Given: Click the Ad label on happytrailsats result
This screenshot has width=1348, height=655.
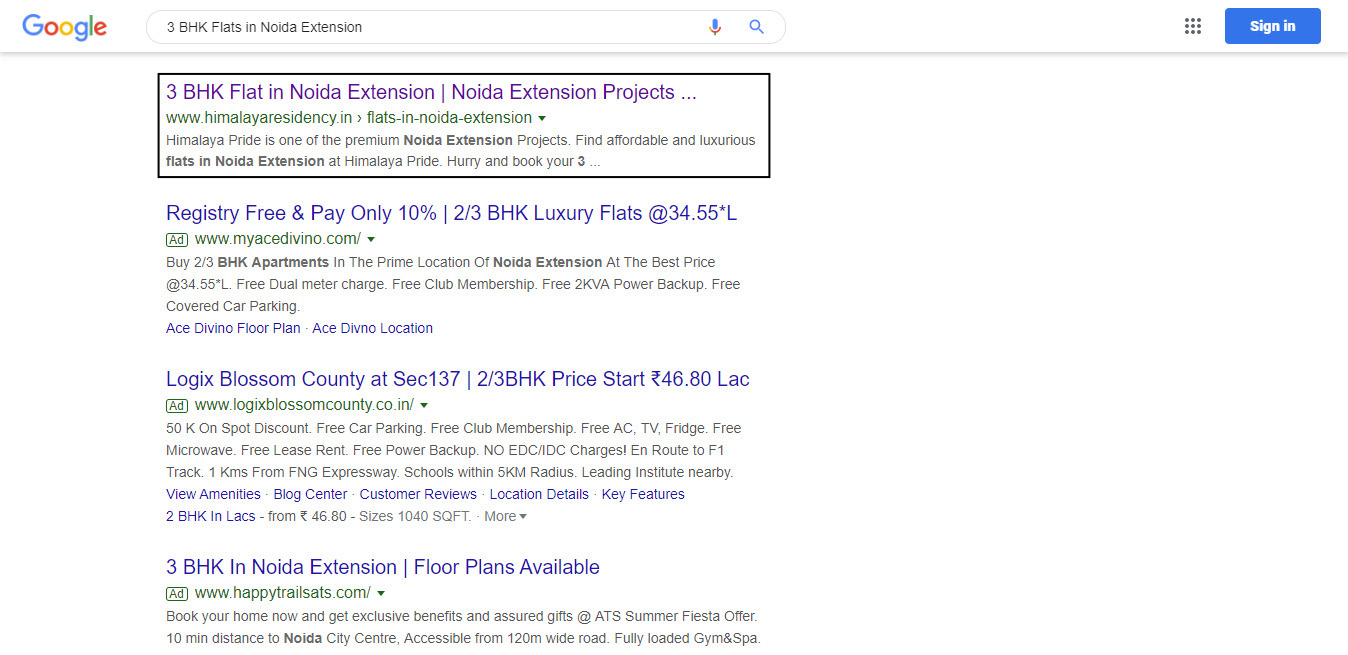Looking at the screenshot, I should 177,593.
